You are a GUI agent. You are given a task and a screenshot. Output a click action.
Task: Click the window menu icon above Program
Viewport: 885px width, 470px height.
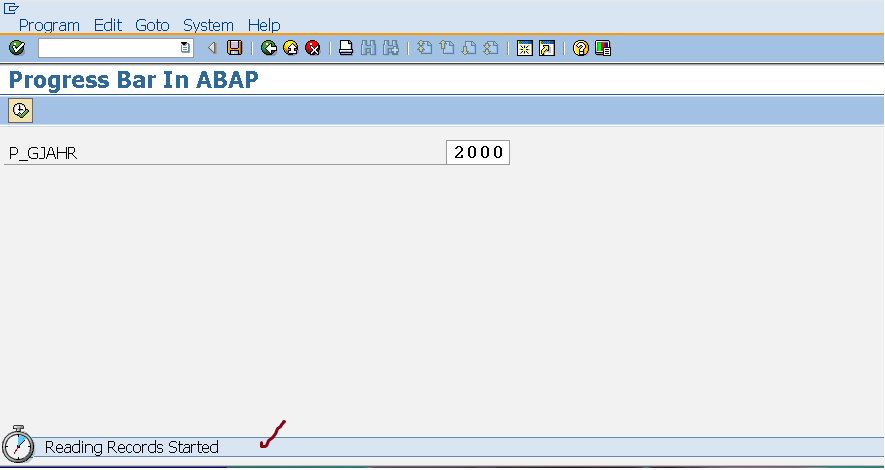(11, 8)
